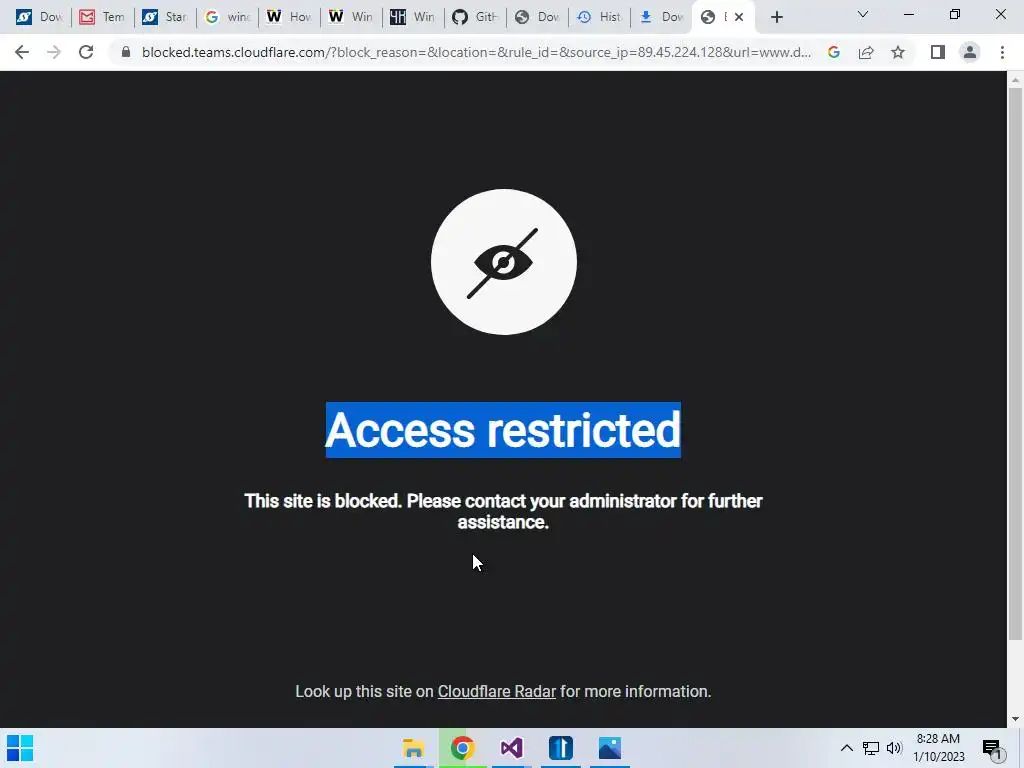Screen dimensions: 1024x768
Task: Bookmark this page with star icon
Action: click(898, 52)
